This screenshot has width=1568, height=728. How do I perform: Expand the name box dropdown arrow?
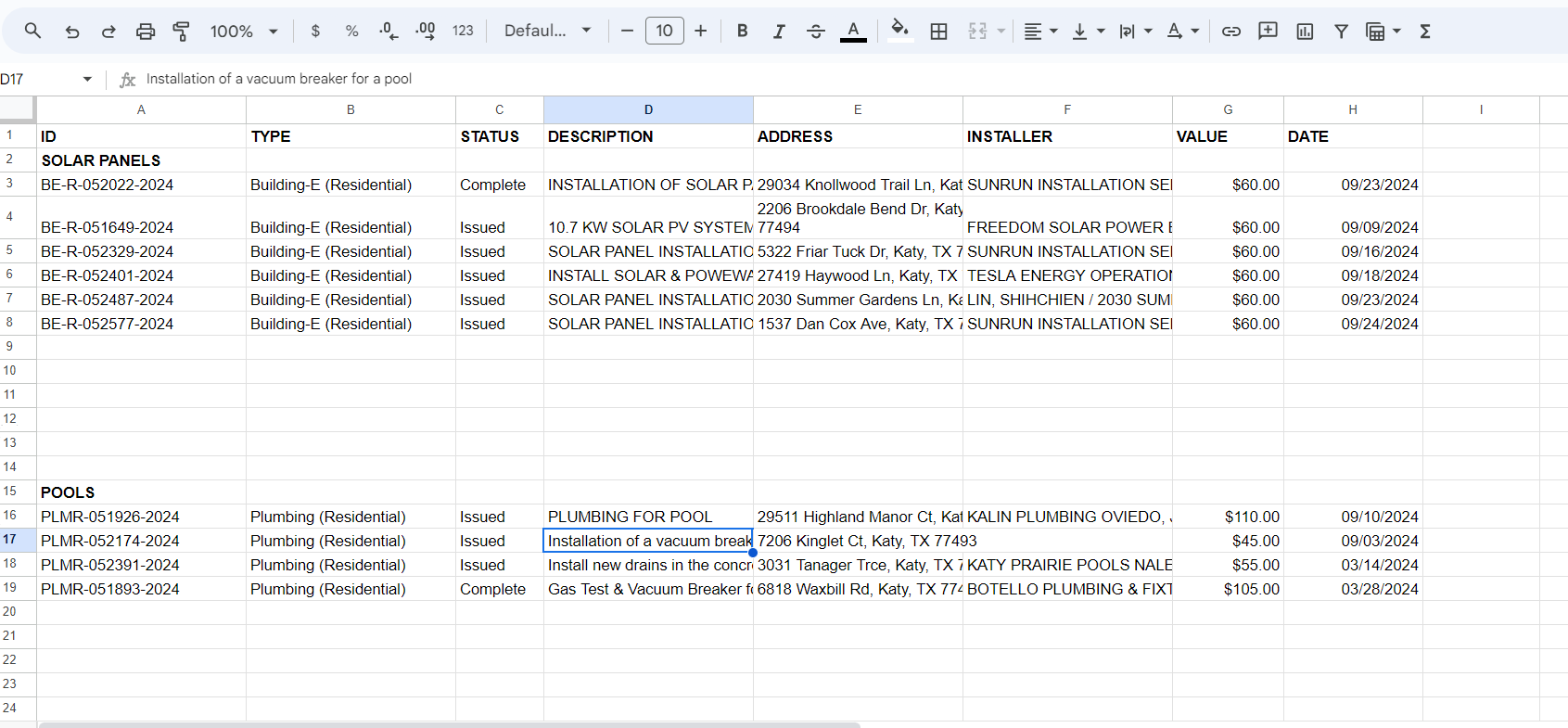[x=87, y=79]
